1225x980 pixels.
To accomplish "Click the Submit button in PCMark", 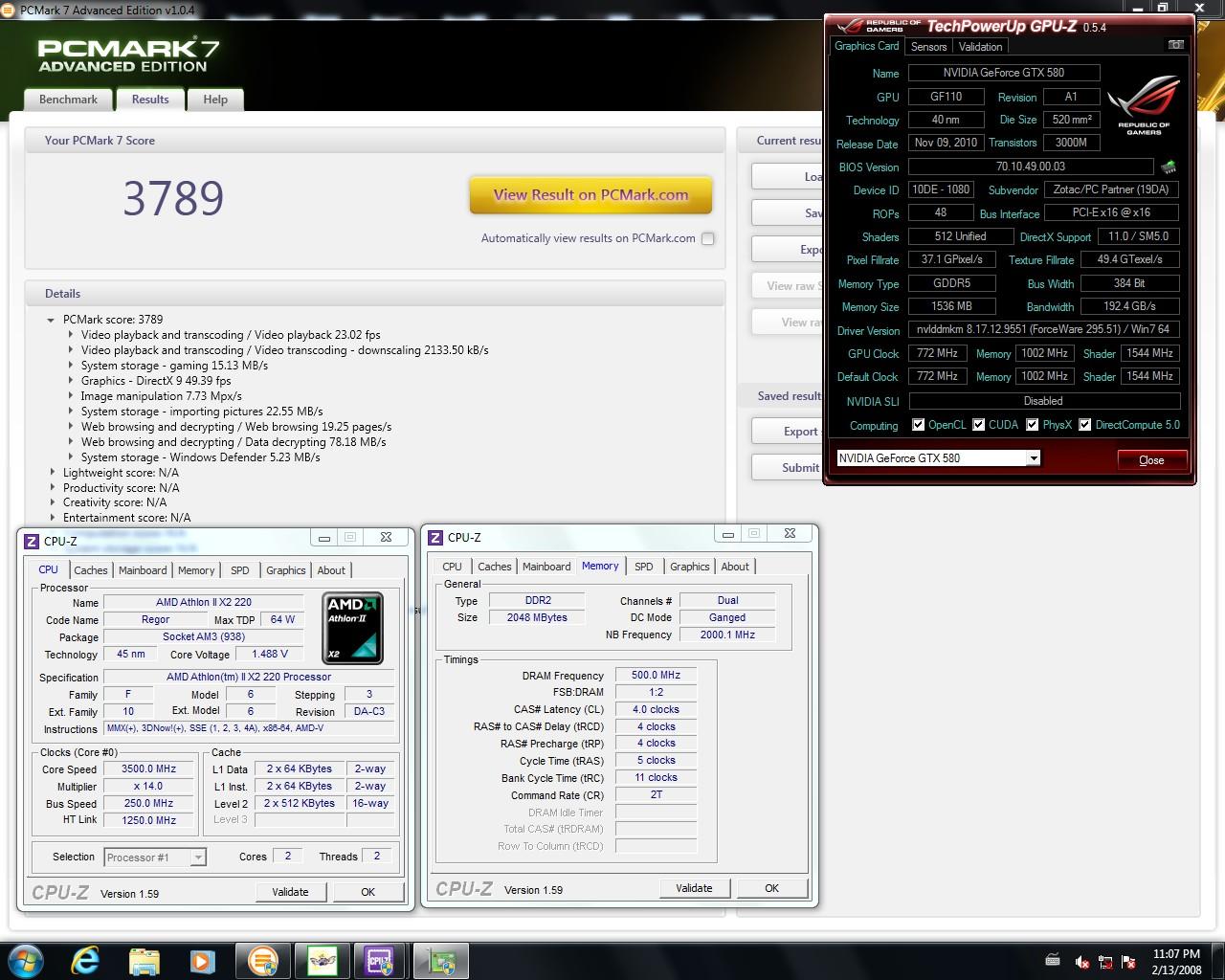I will point(787,468).
